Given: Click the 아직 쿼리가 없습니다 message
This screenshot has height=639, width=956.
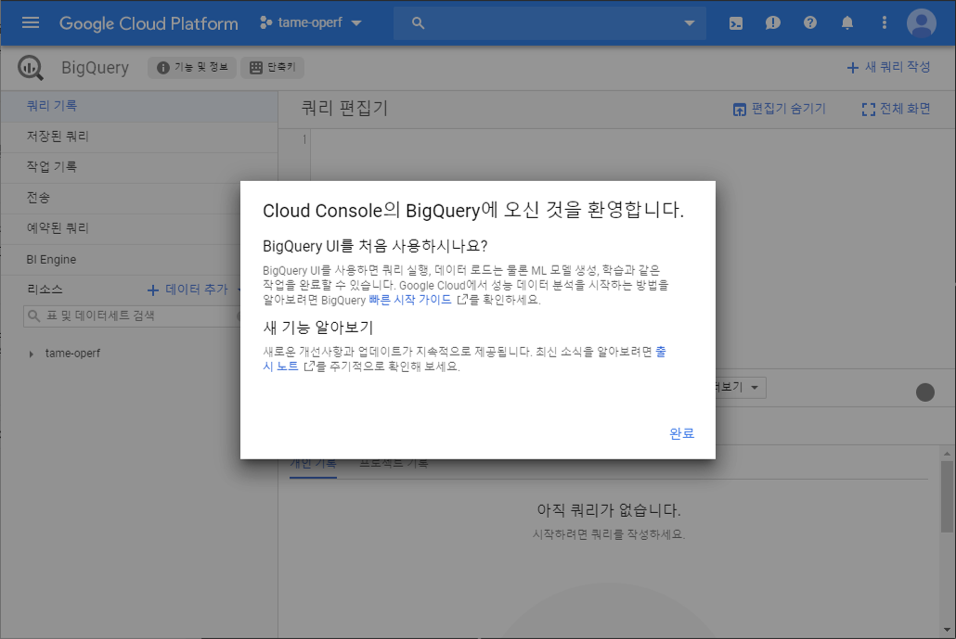Looking at the screenshot, I should (x=608, y=510).
